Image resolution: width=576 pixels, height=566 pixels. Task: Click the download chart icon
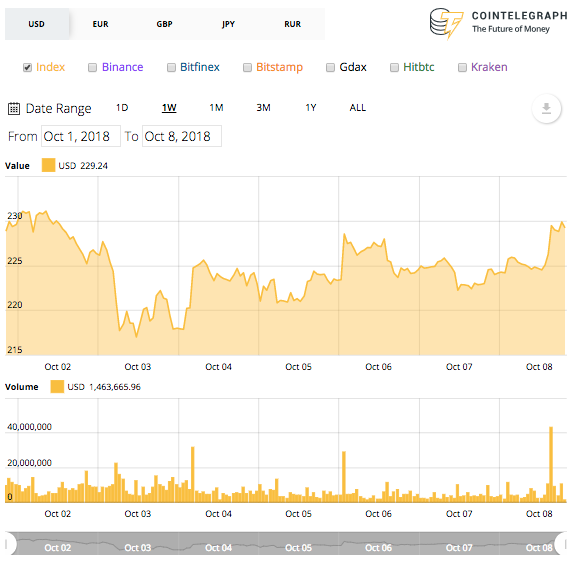coord(546,109)
